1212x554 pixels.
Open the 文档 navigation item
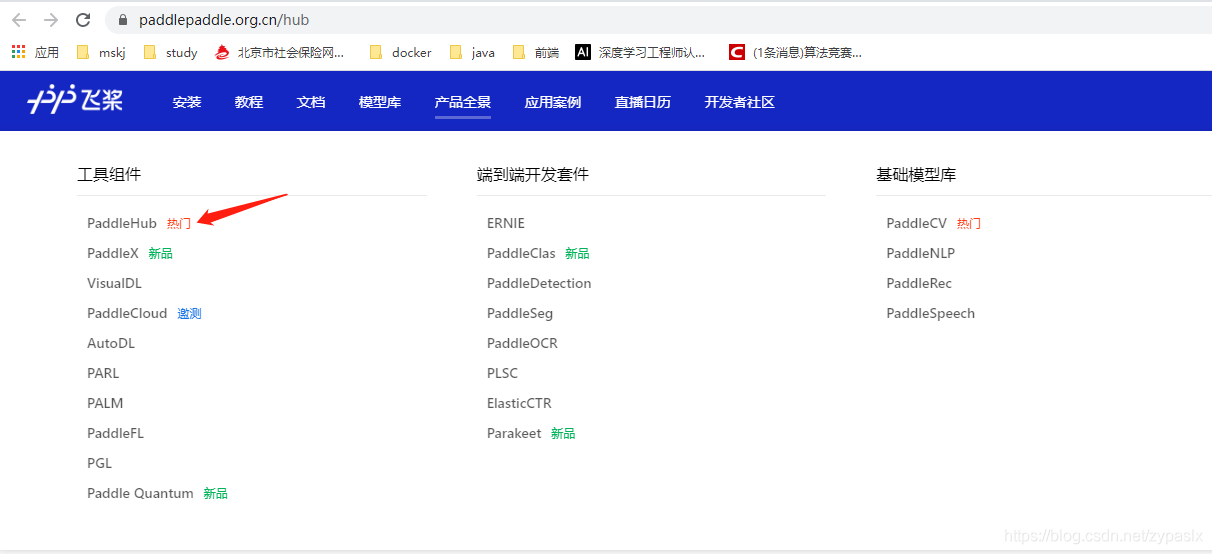tap(311, 102)
